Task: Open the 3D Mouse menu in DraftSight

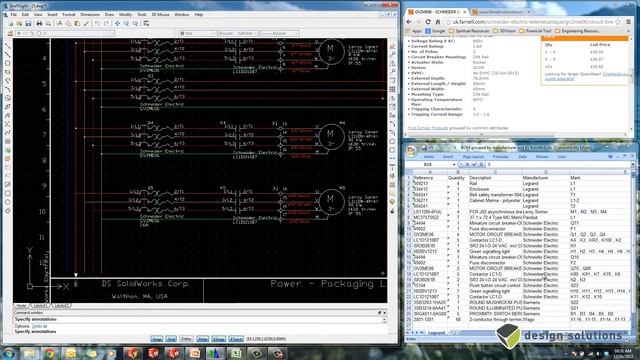Action: [x=160, y=15]
